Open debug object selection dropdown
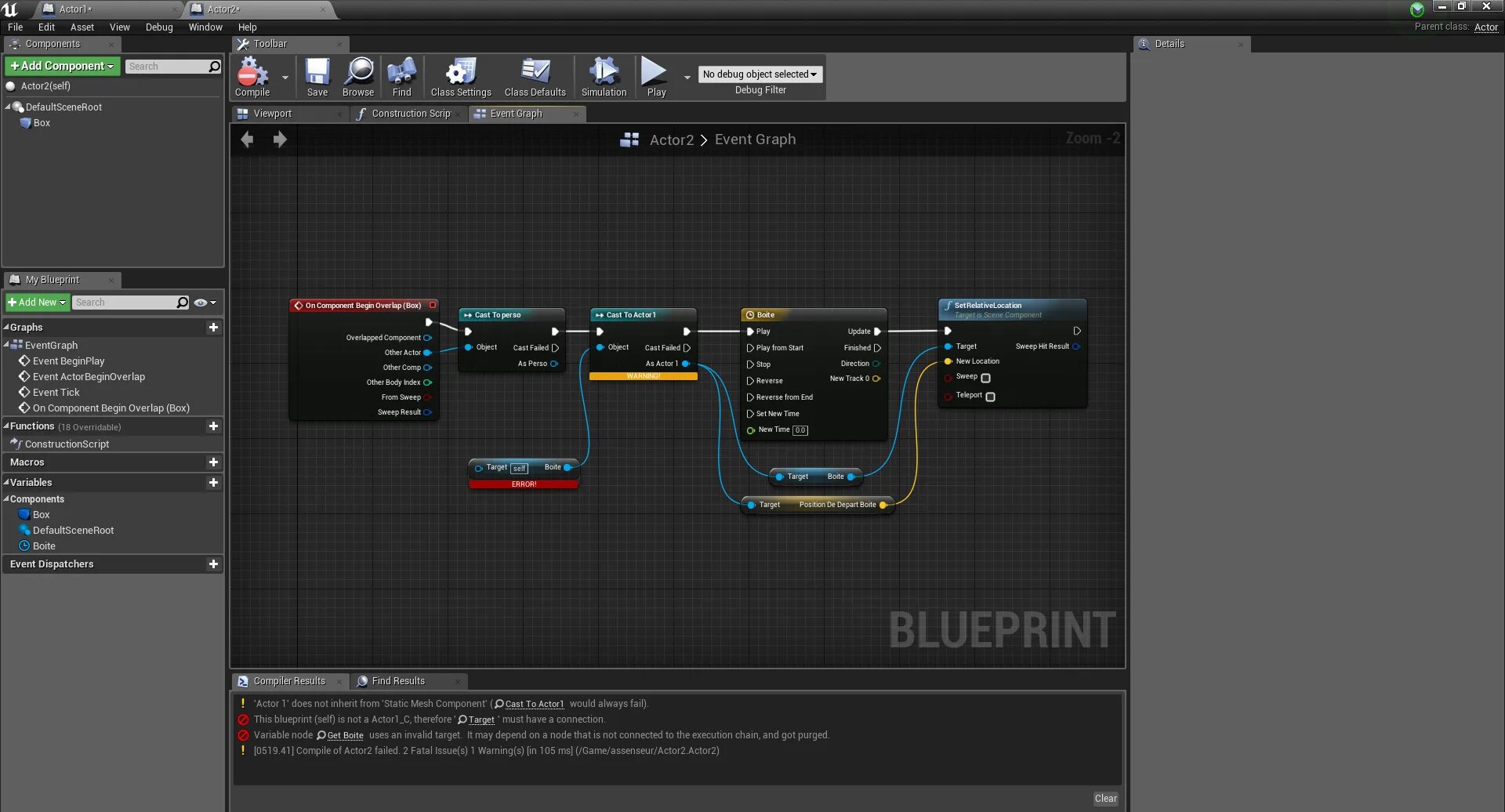Image resolution: width=1505 pixels, height=812 pixels. pos(760,74)
